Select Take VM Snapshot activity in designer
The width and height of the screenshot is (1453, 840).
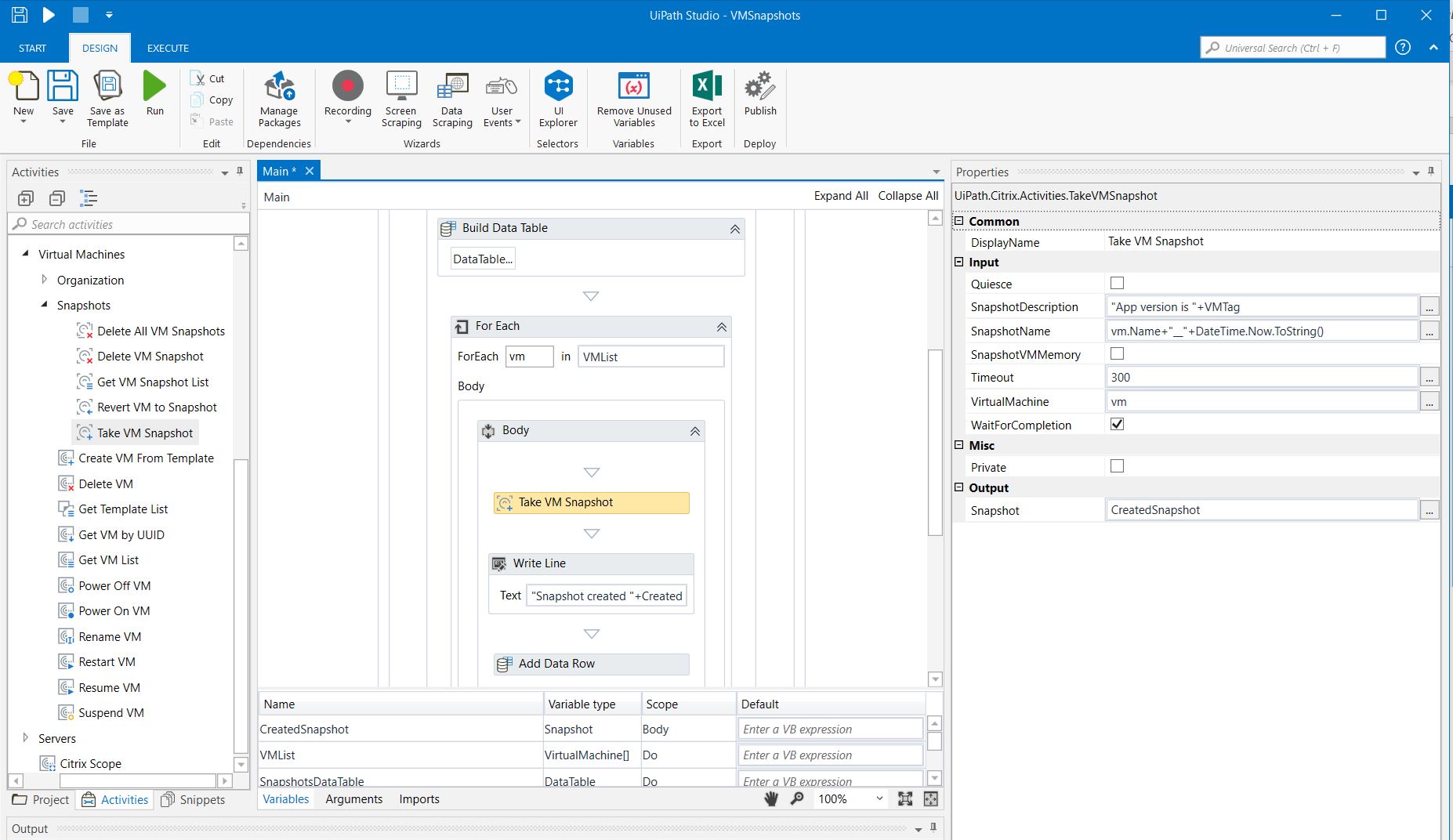pyautogui.click(x=592, y=502)
